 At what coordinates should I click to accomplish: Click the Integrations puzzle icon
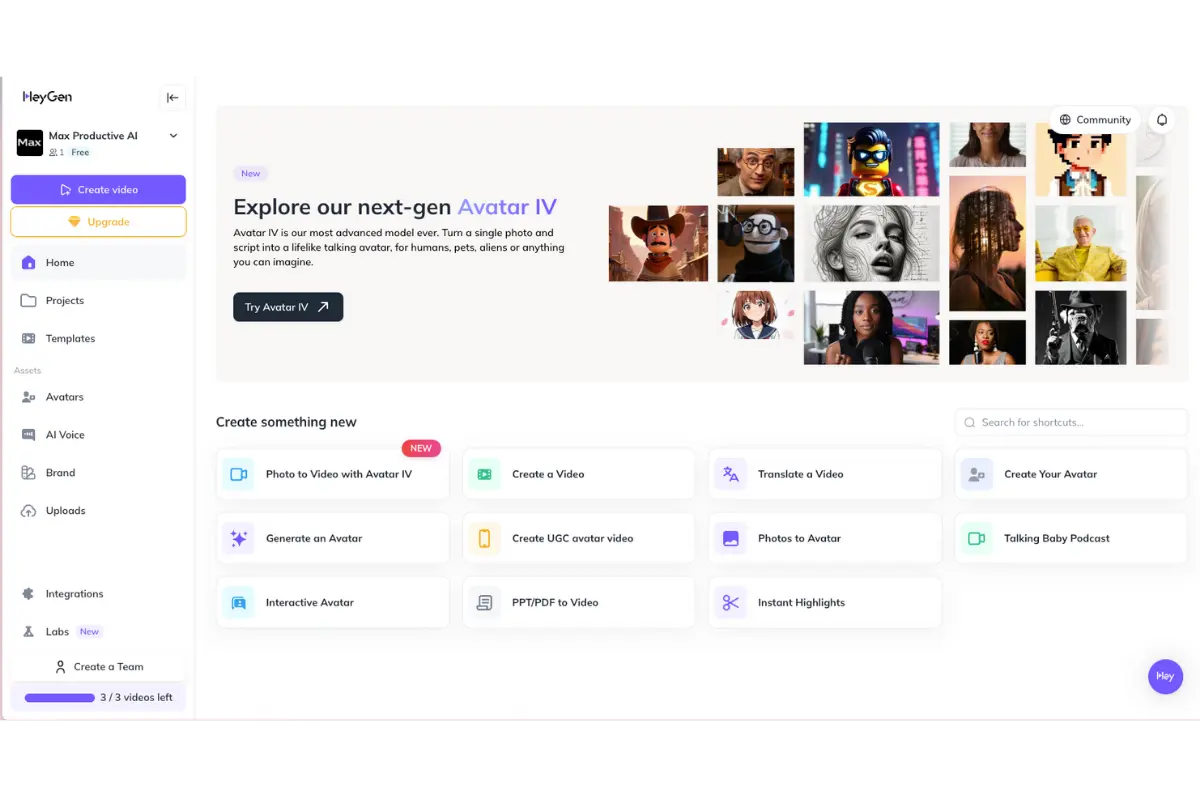point(28,594)
